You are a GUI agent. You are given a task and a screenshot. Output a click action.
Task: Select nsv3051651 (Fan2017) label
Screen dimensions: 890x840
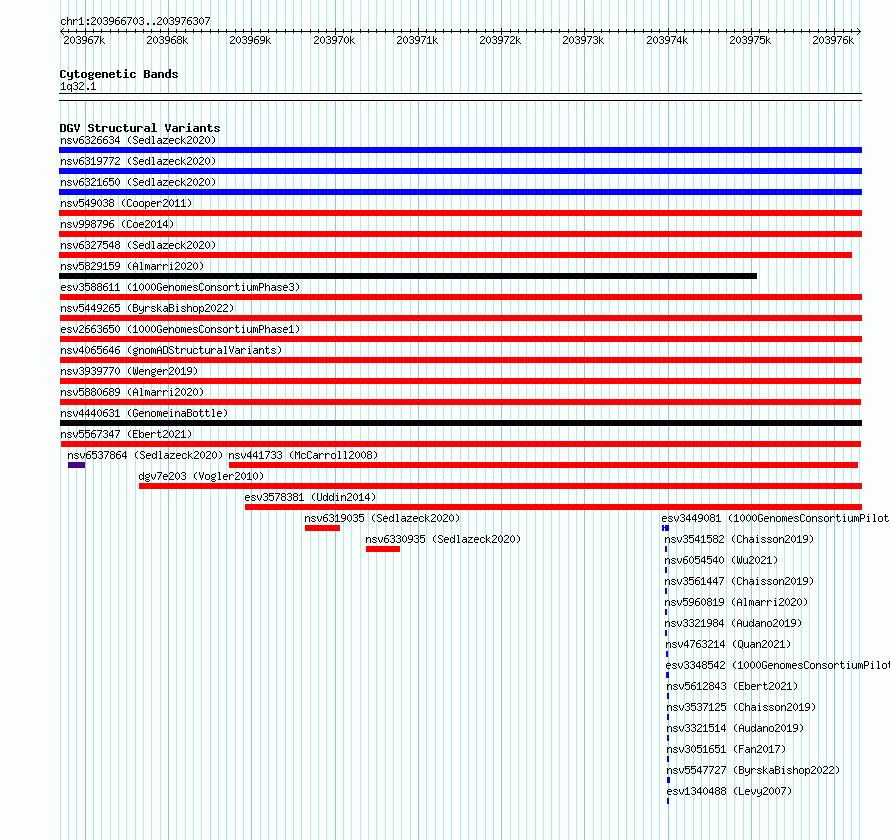coord(726,749)
